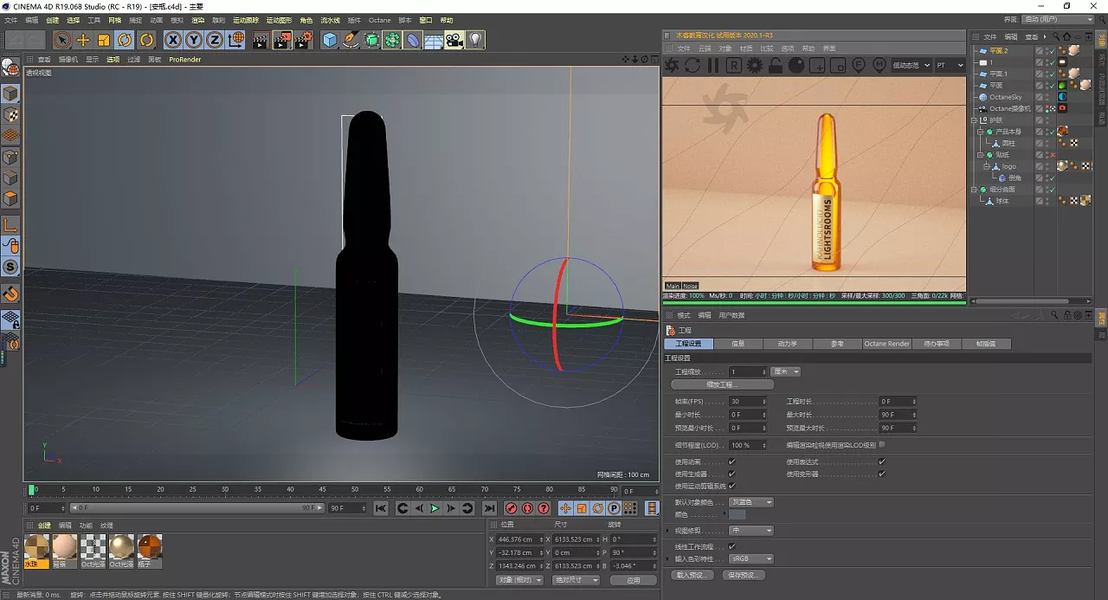Switch to the 信息 tab in attributes
The height and width of the screenshot is (600, 1108).
738,343
